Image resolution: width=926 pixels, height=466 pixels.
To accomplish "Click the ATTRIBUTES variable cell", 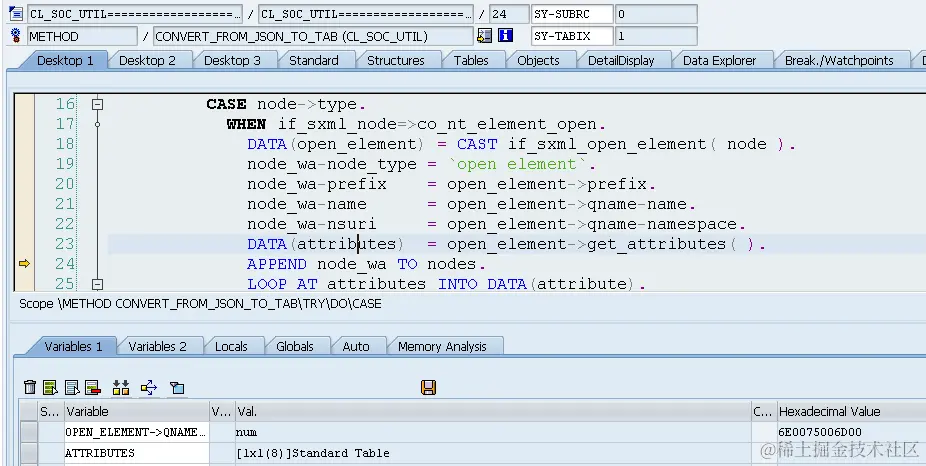I will tap(136, 453).
